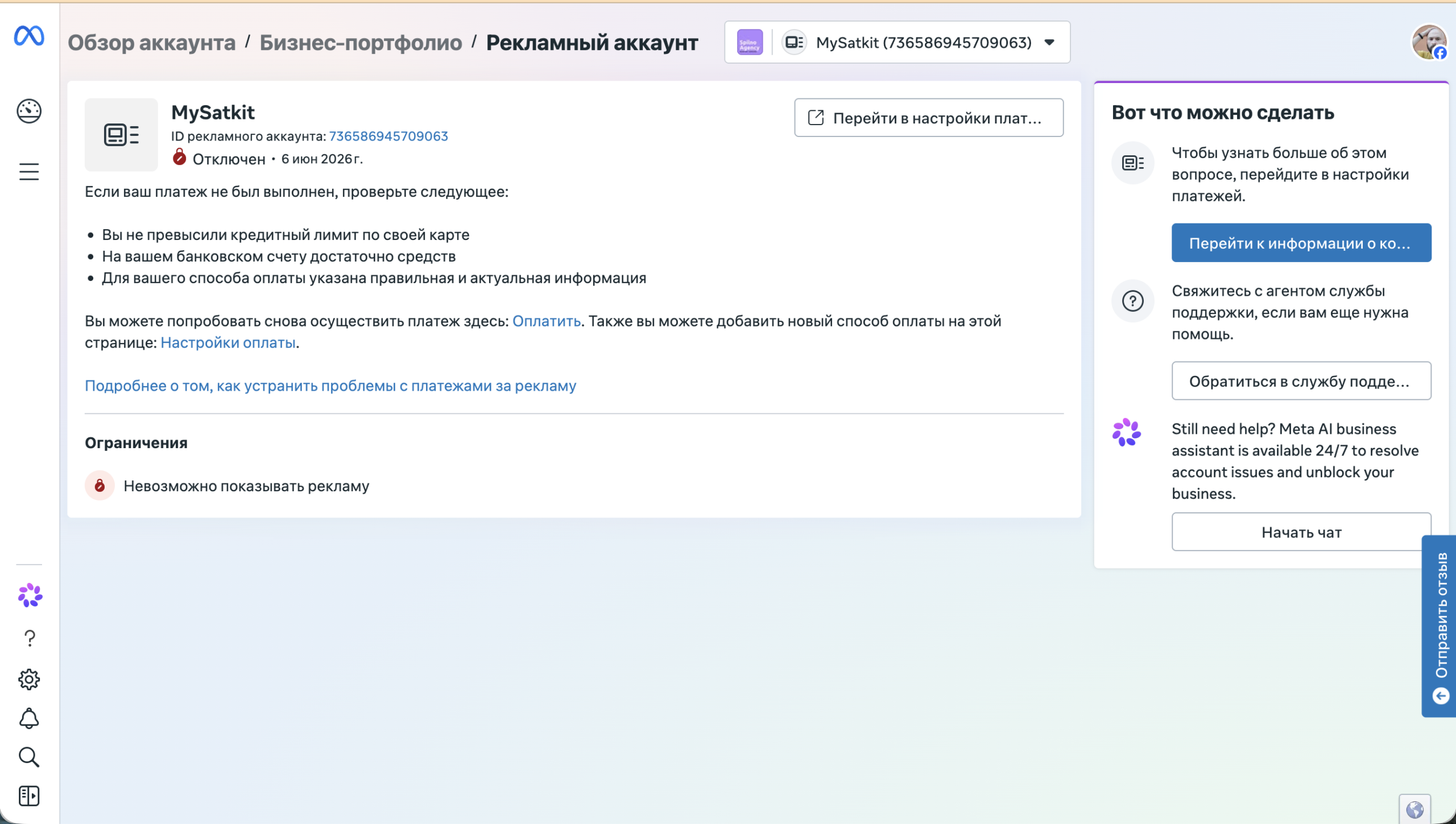Click the red disabled status icon
Image resolution: width=1456 pixels, height=824 pixels.
pos(179,158)
